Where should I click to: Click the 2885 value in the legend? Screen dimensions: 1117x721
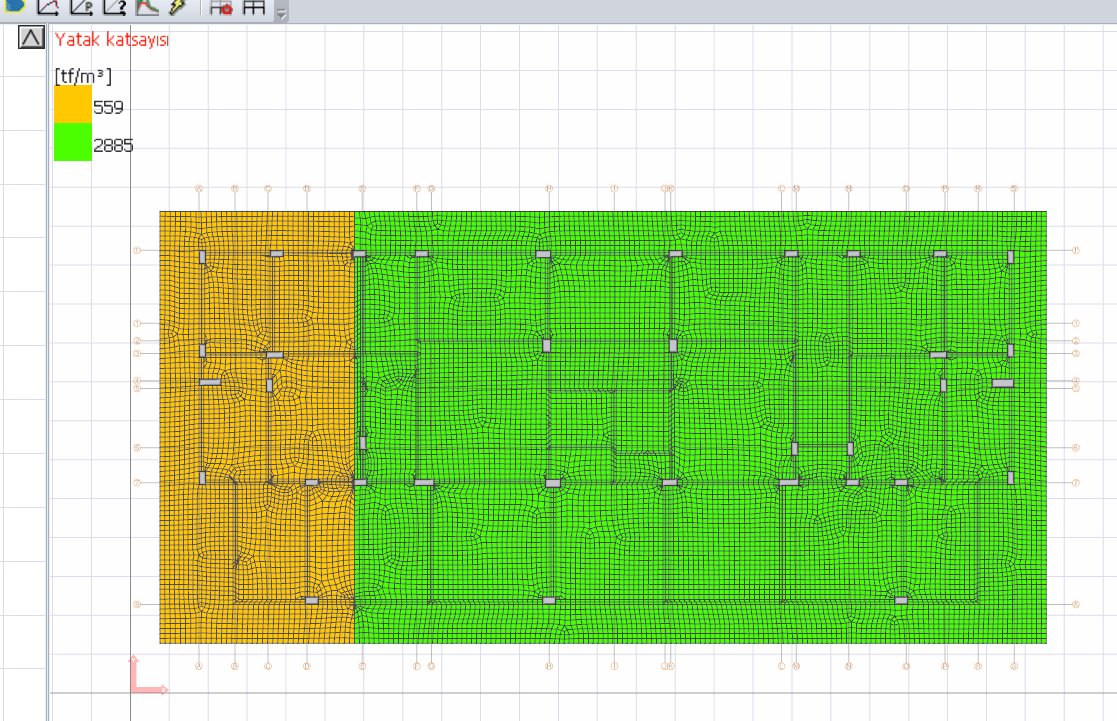tap(113, 146)
